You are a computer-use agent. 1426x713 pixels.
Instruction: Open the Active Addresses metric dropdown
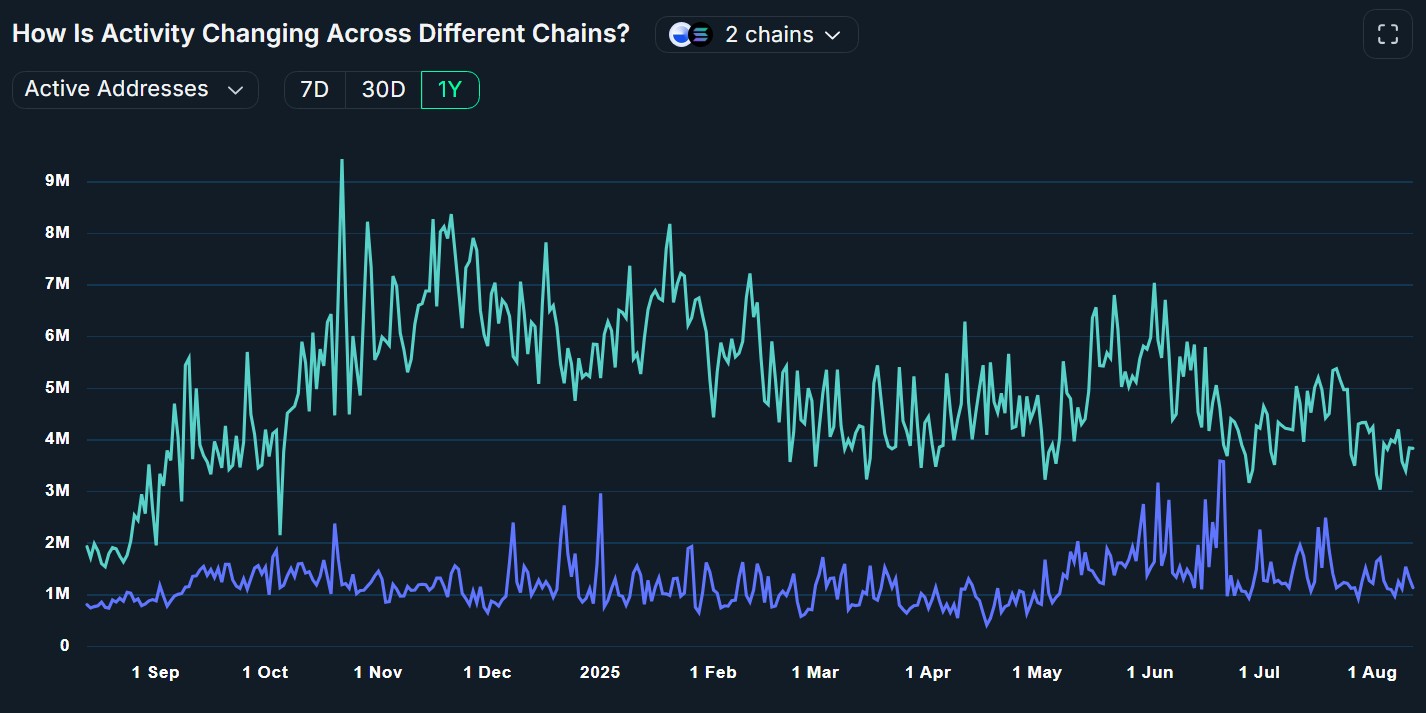(135, 89)
